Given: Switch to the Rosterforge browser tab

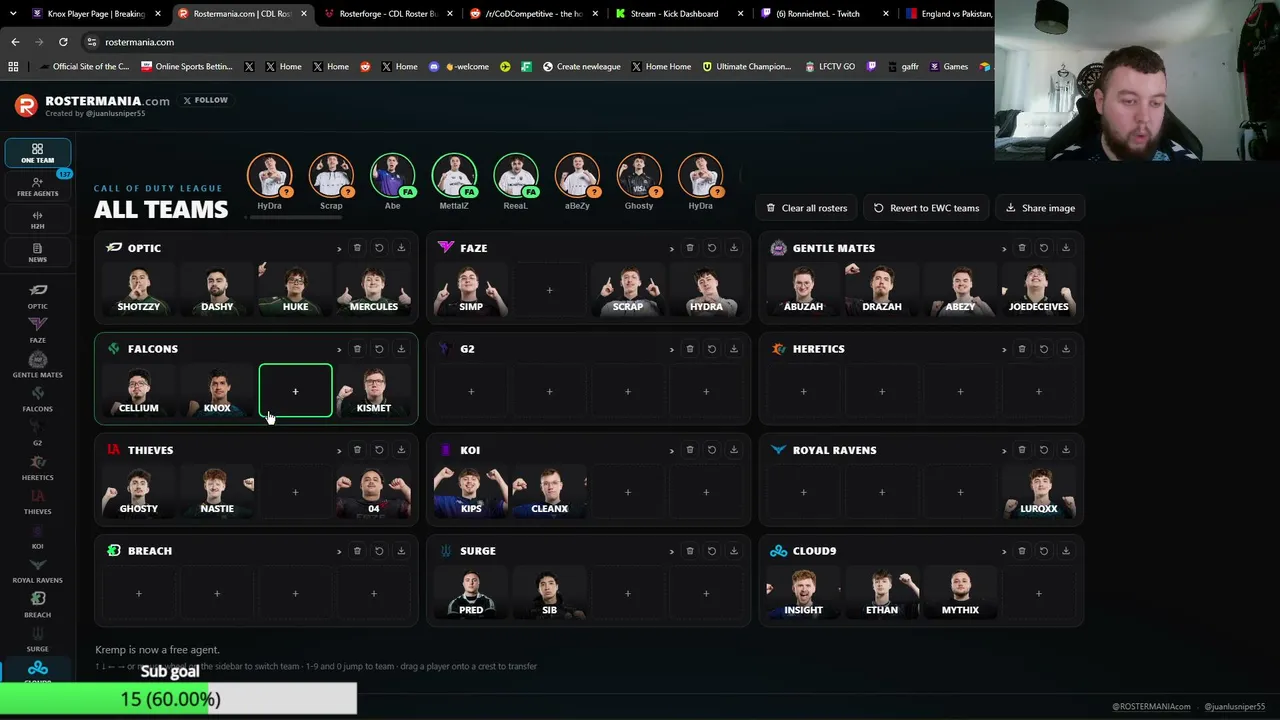Looking at the screenshot, I should (x=388, y=14).
